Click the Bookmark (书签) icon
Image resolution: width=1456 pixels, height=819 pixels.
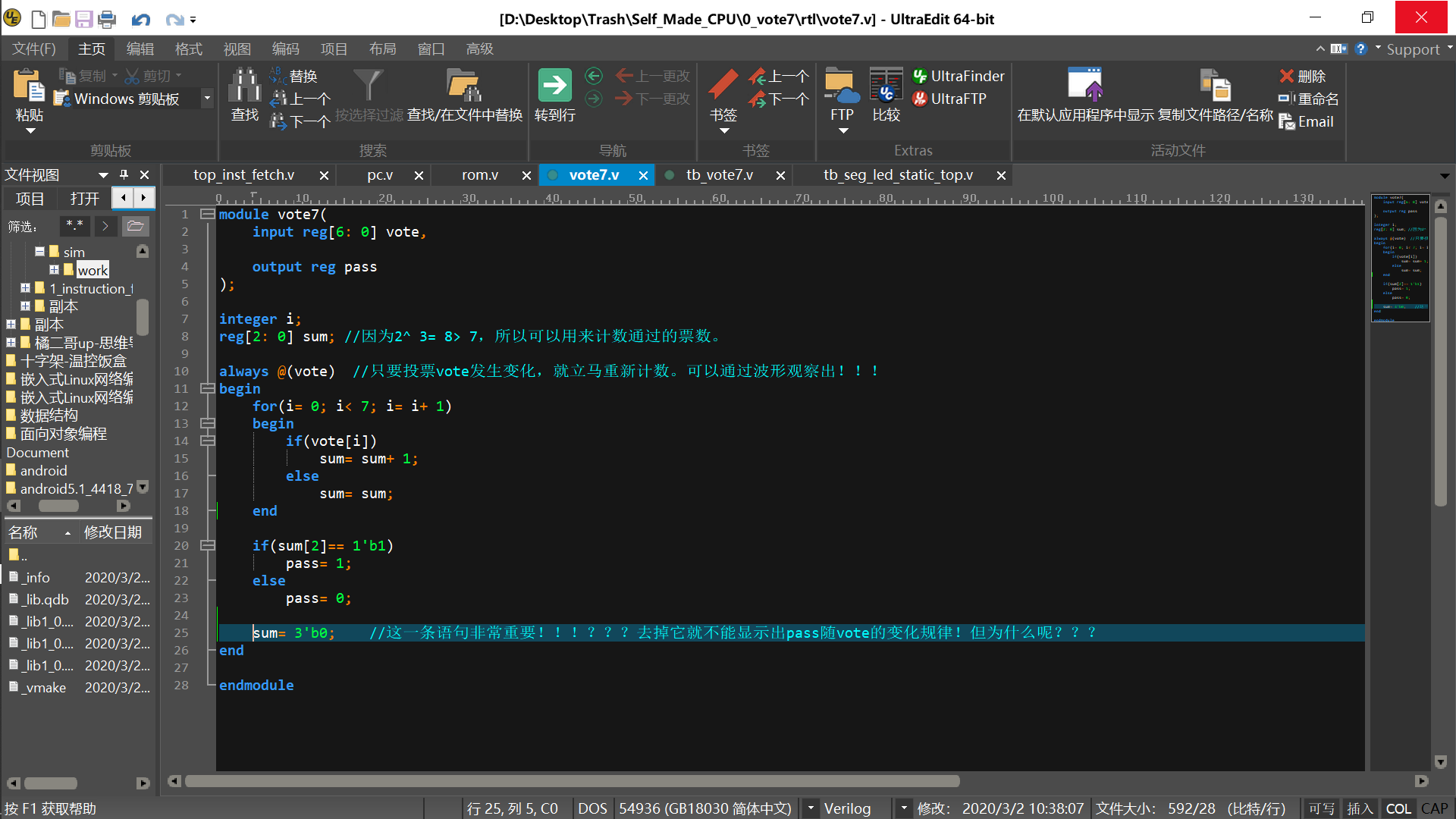(723, 86)
